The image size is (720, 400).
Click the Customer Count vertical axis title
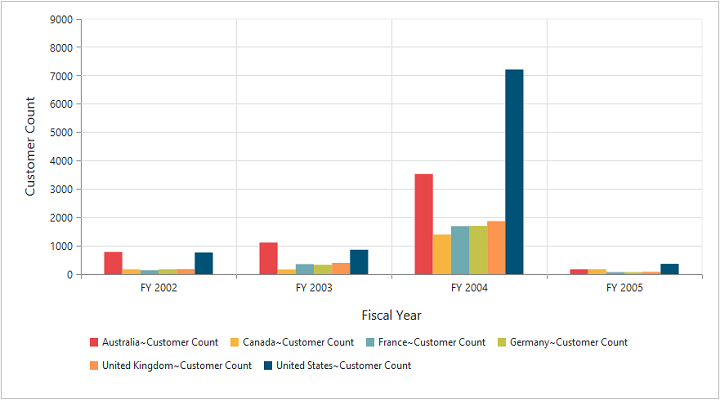(31, 146)
